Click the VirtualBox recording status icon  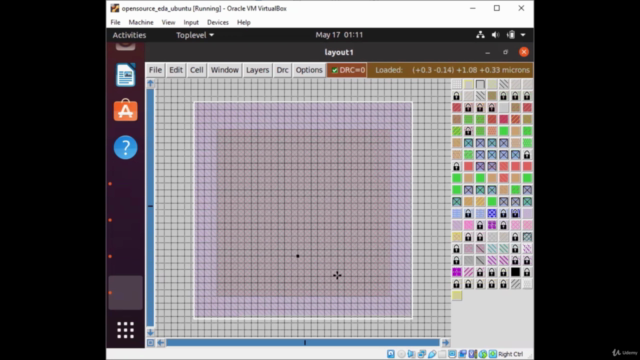point(462,354)
